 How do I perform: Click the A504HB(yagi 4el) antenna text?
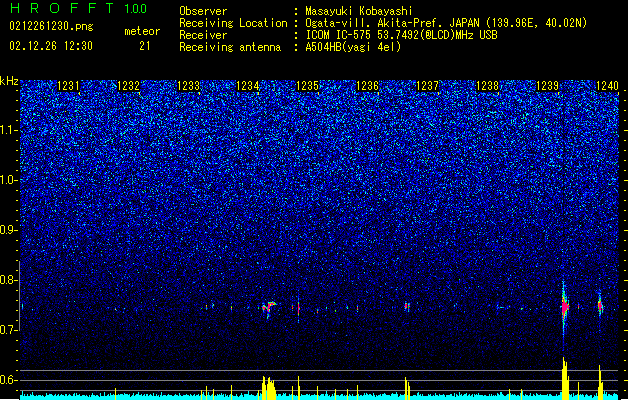pos(353,47)
